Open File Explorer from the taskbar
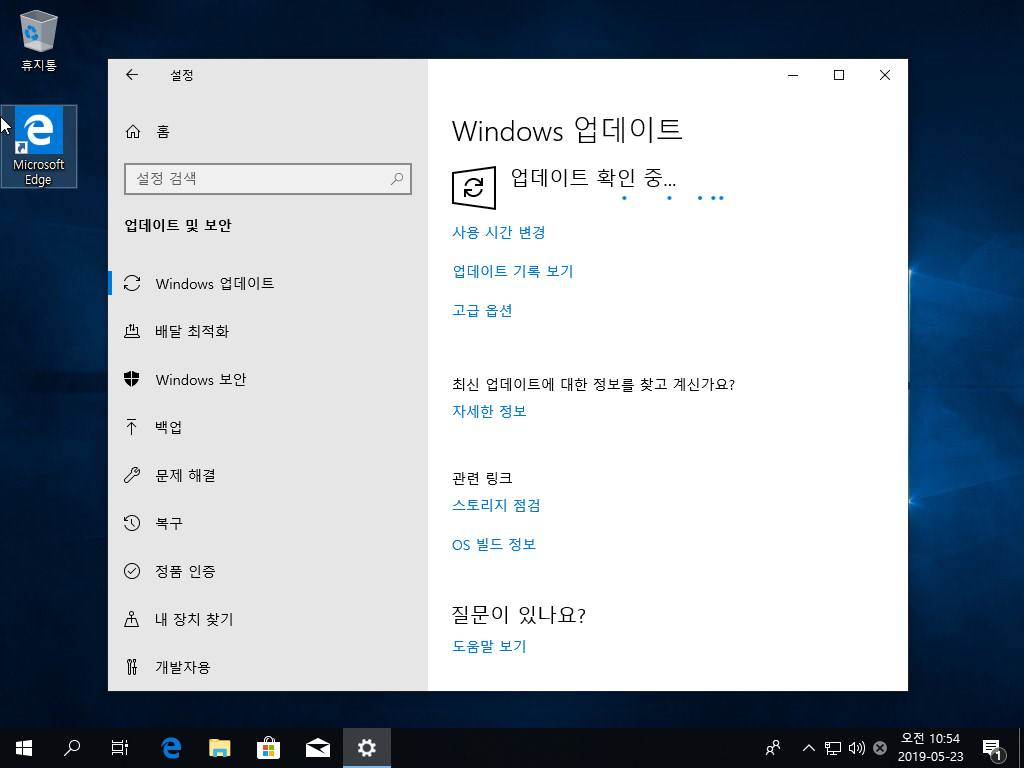This screenshot has height=768, width=1024. pyautogui.click(x=220, y=748)
